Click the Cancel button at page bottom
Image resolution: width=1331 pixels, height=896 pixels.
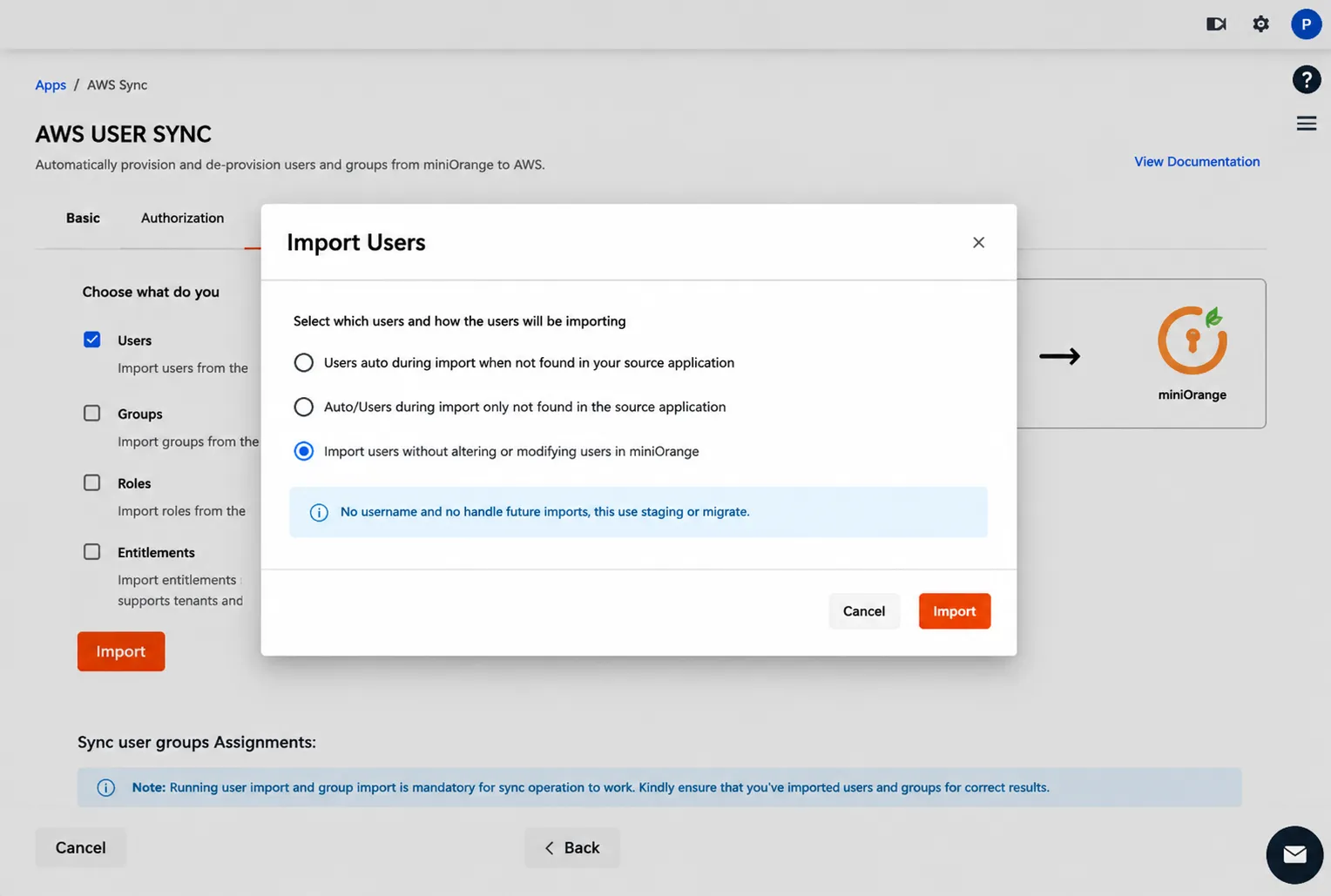pyautogui.click(x=81, y=847)
